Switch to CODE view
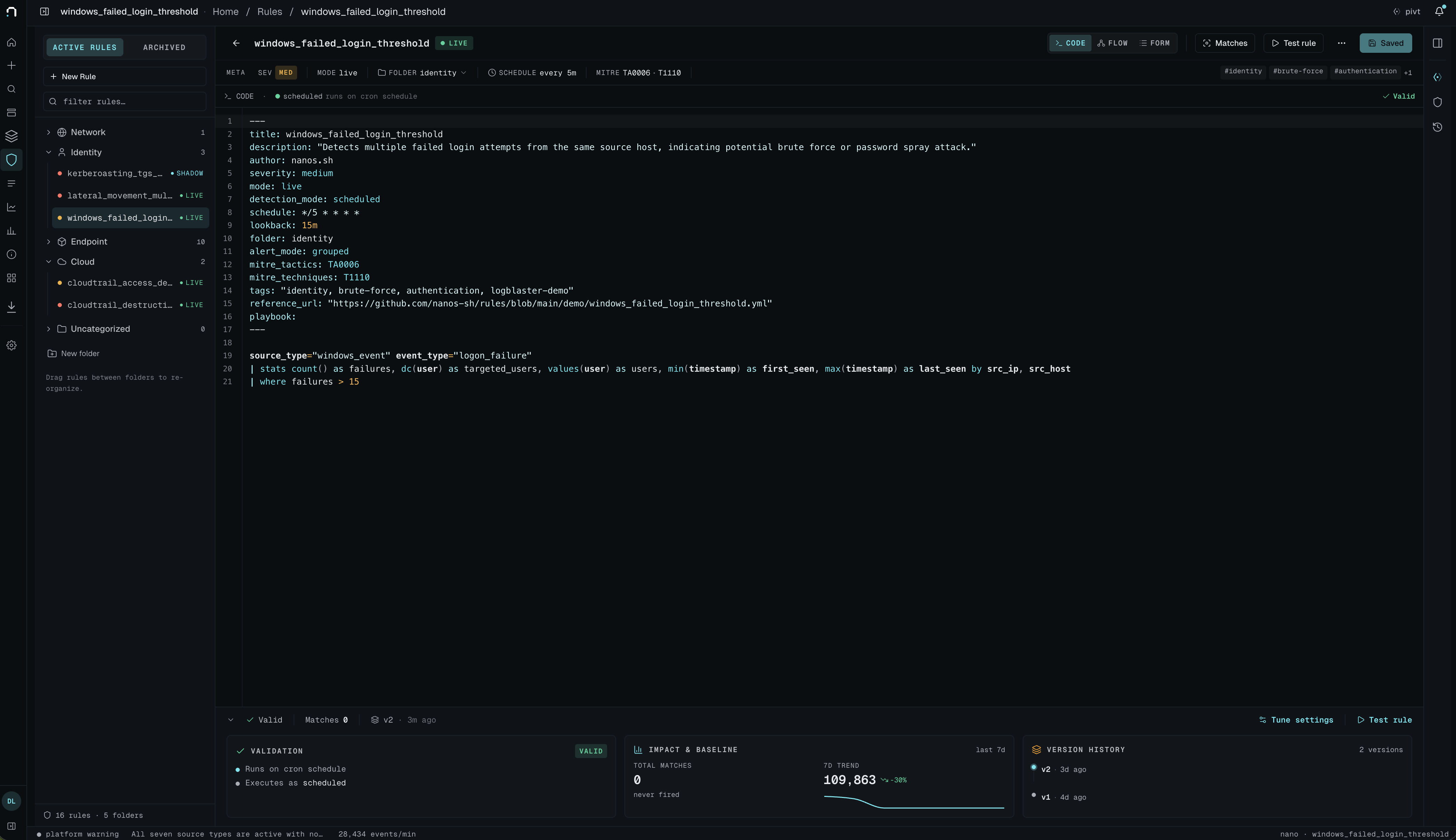Screen dimensions: 1456x840 (x=1071, y=43)
